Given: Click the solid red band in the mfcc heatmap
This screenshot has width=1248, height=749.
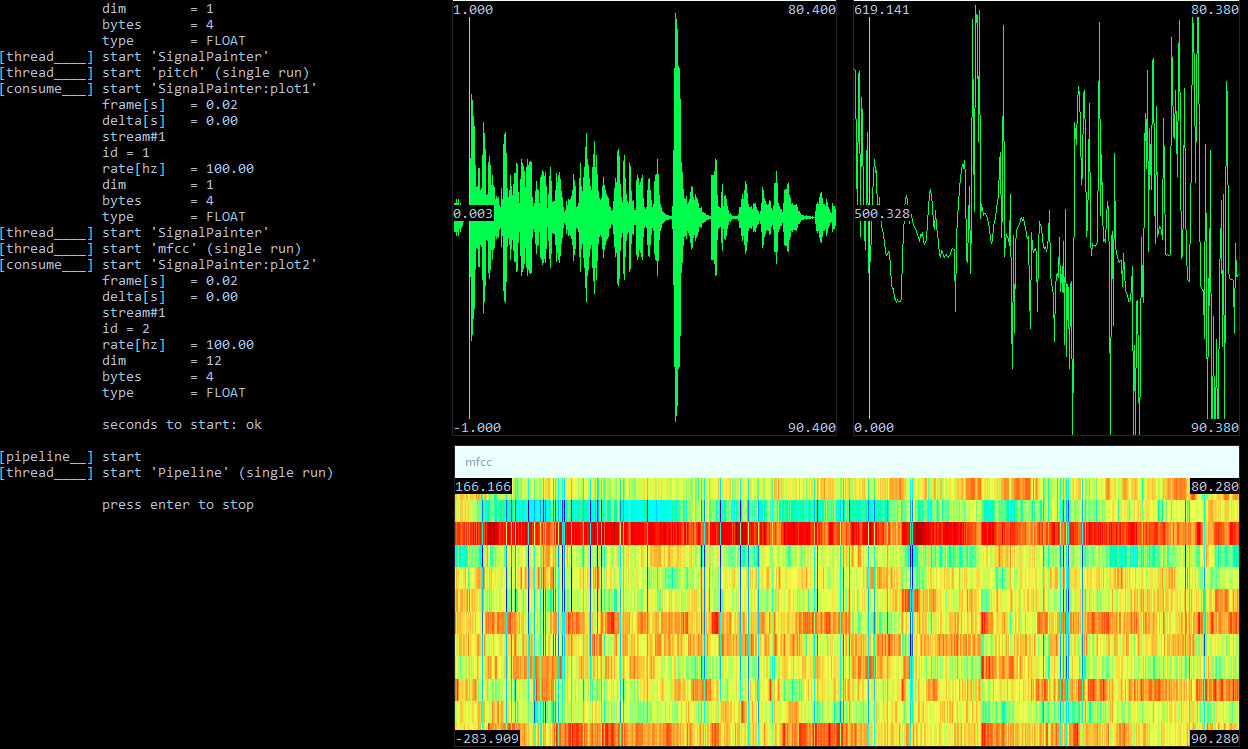Looking at the screenshot, I should pyautogui.click(x=846, y=532).
